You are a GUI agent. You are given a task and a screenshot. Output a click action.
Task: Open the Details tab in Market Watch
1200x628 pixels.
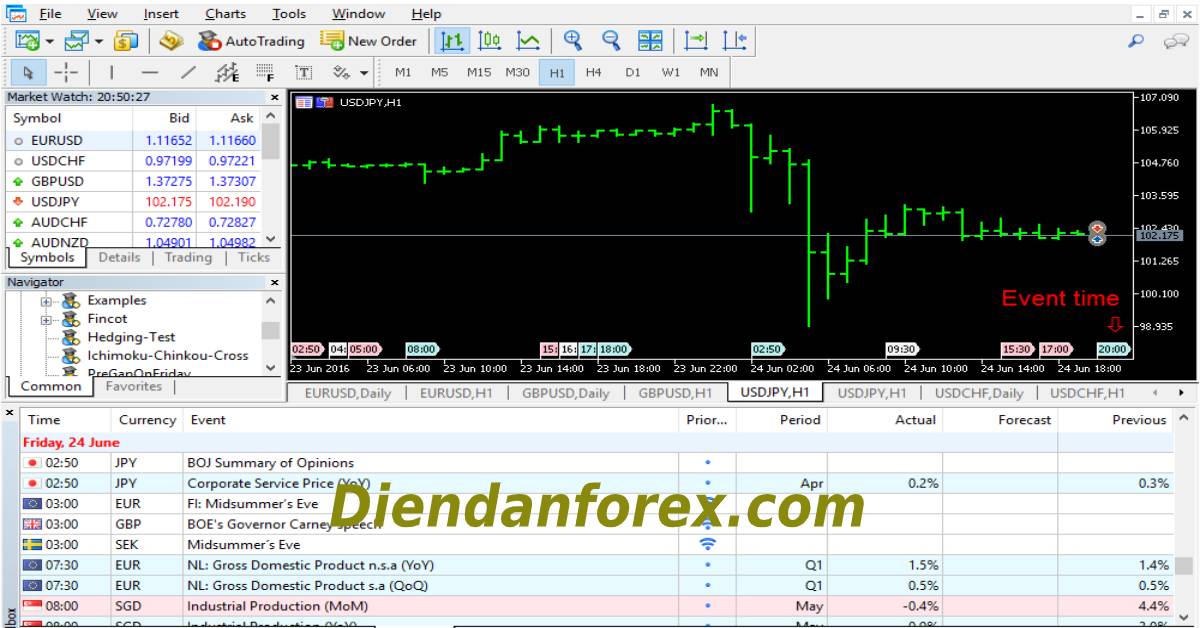coord(119,257)
